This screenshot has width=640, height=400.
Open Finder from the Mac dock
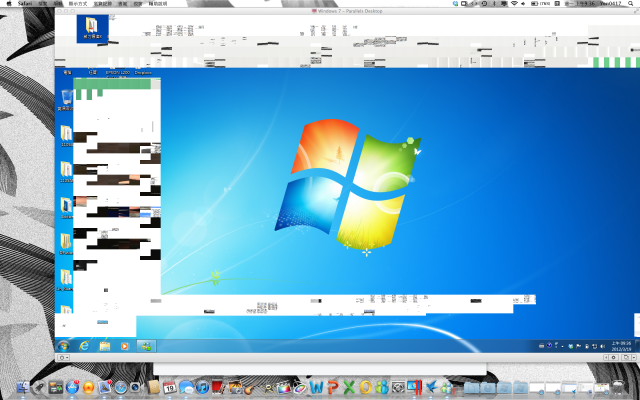[x=22, y=387]
